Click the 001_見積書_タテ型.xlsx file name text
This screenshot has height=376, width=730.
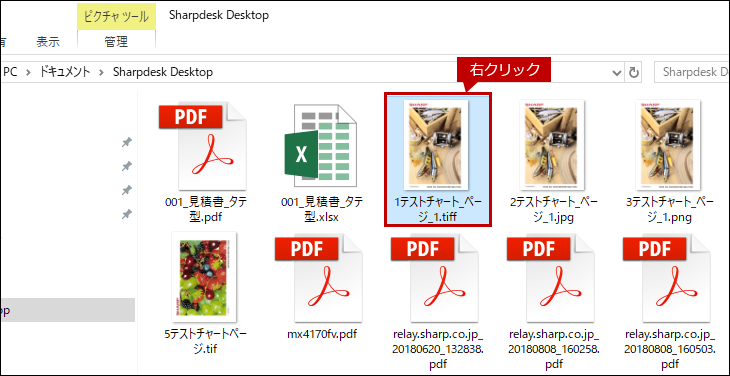[322, 209]
